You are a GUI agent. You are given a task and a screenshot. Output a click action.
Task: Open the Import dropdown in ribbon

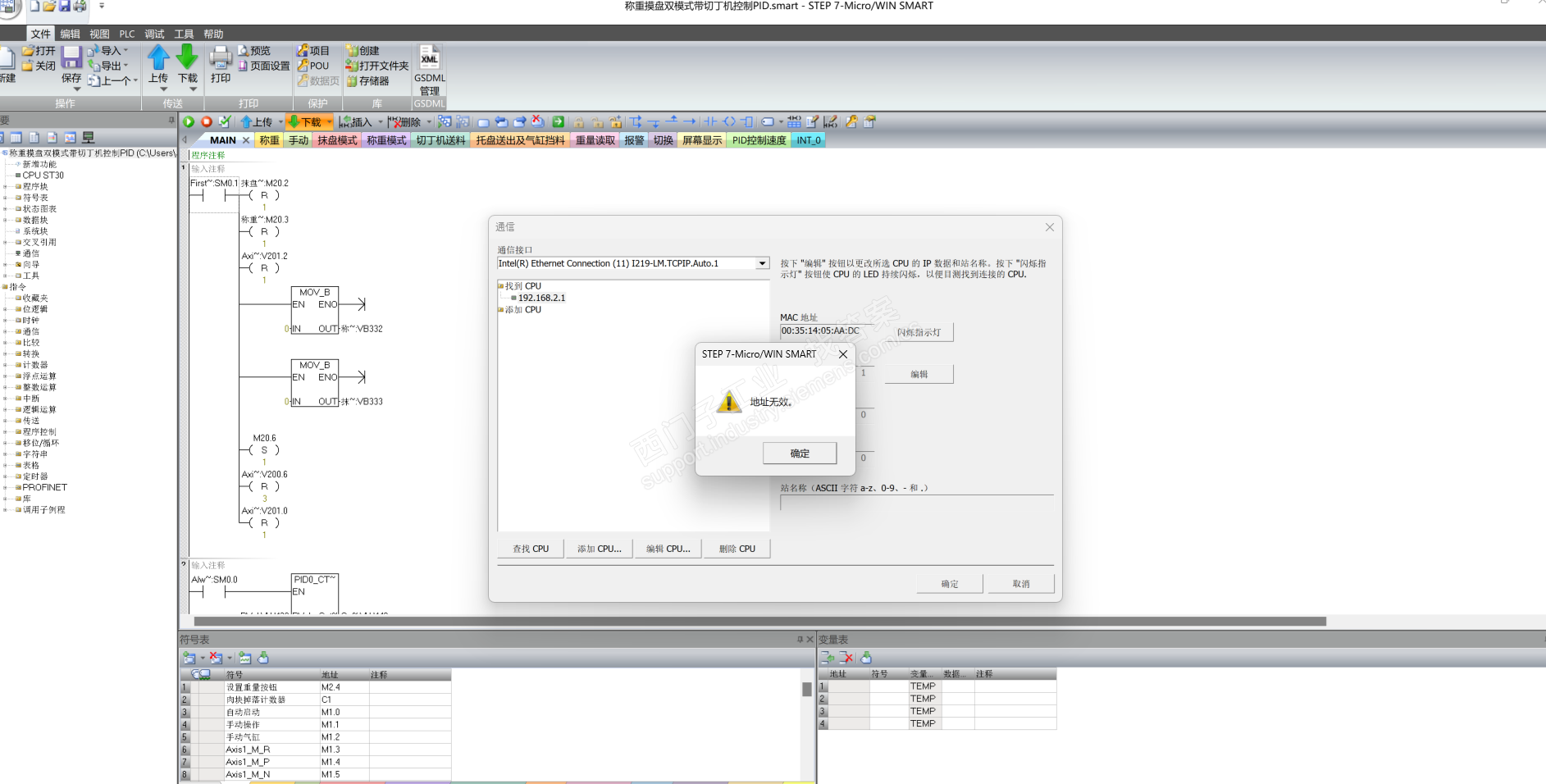pyautogui.click(x=125, y=51)
